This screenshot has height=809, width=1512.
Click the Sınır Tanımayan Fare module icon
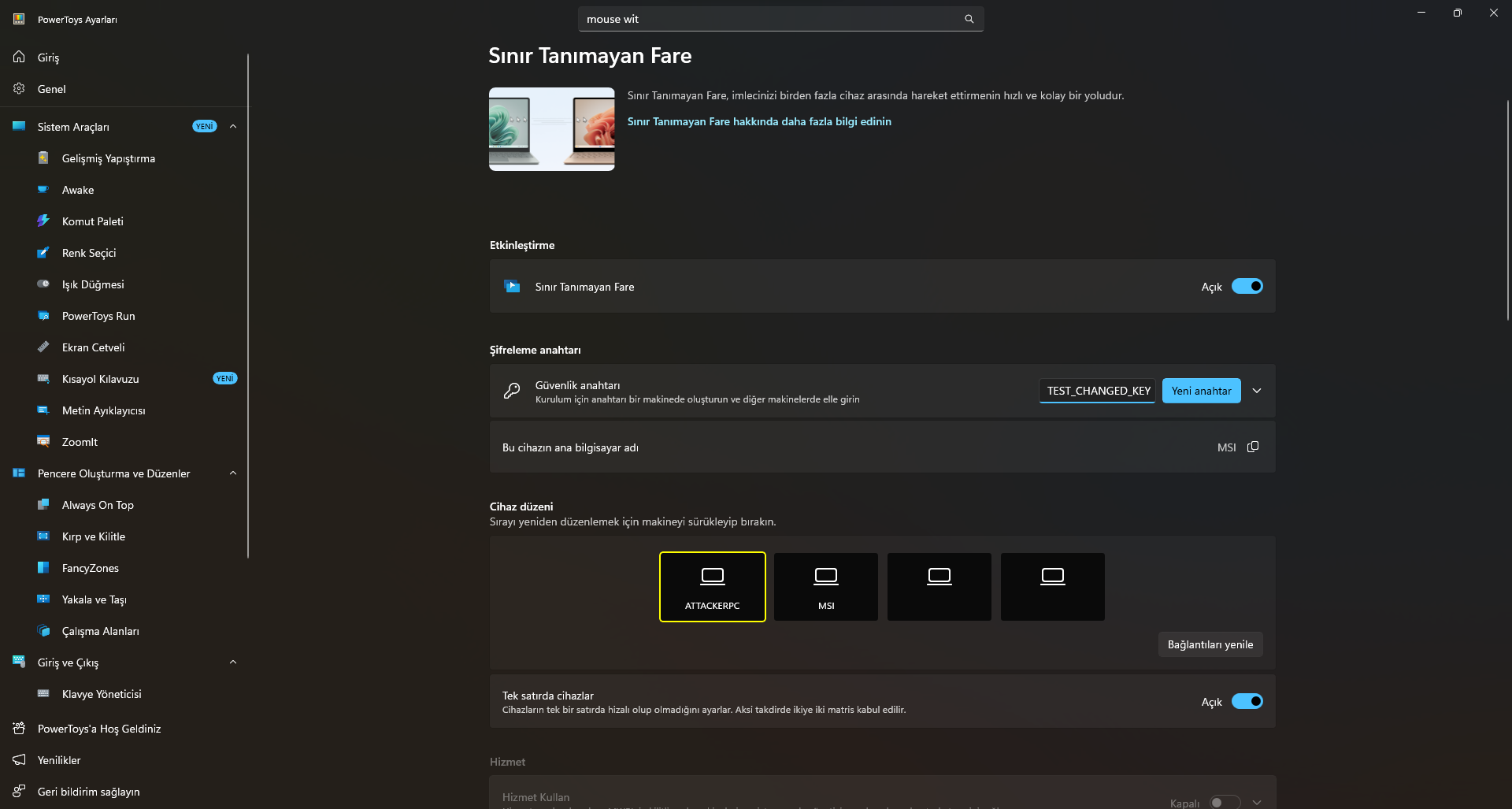point(512,286)
